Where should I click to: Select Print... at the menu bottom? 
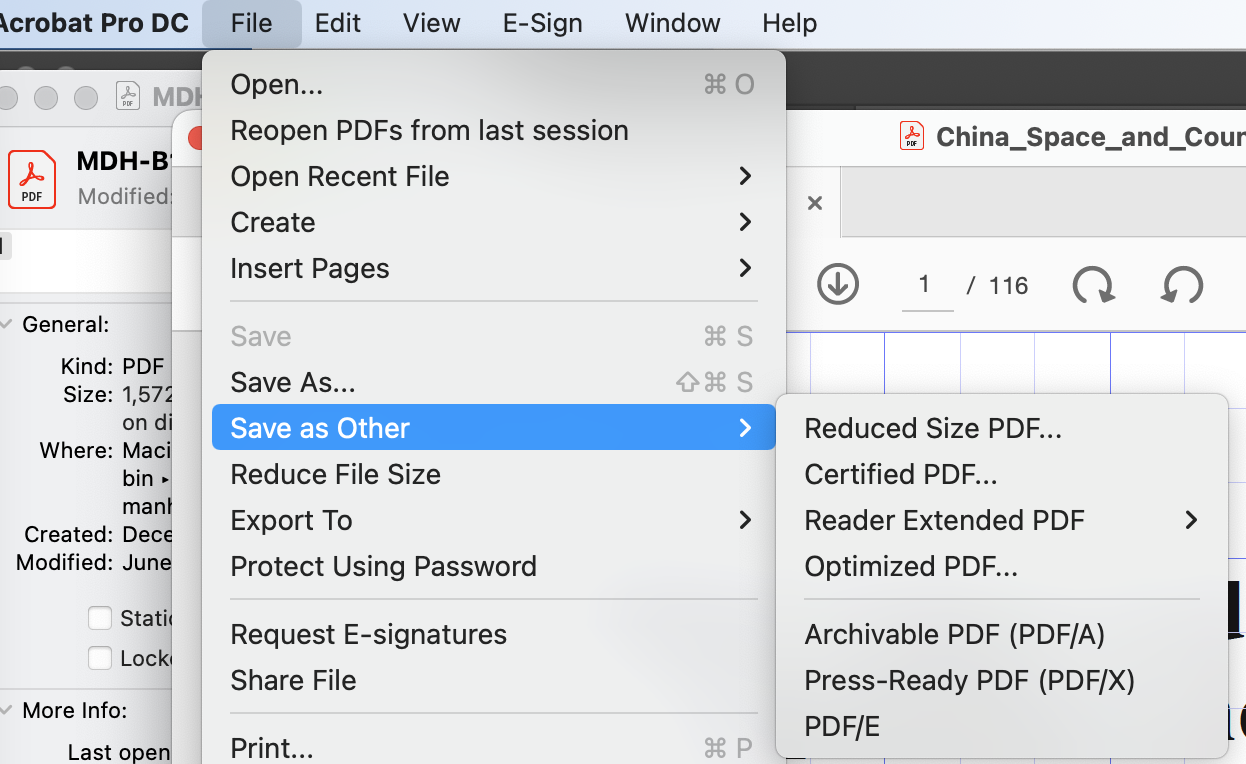point(270,747)
